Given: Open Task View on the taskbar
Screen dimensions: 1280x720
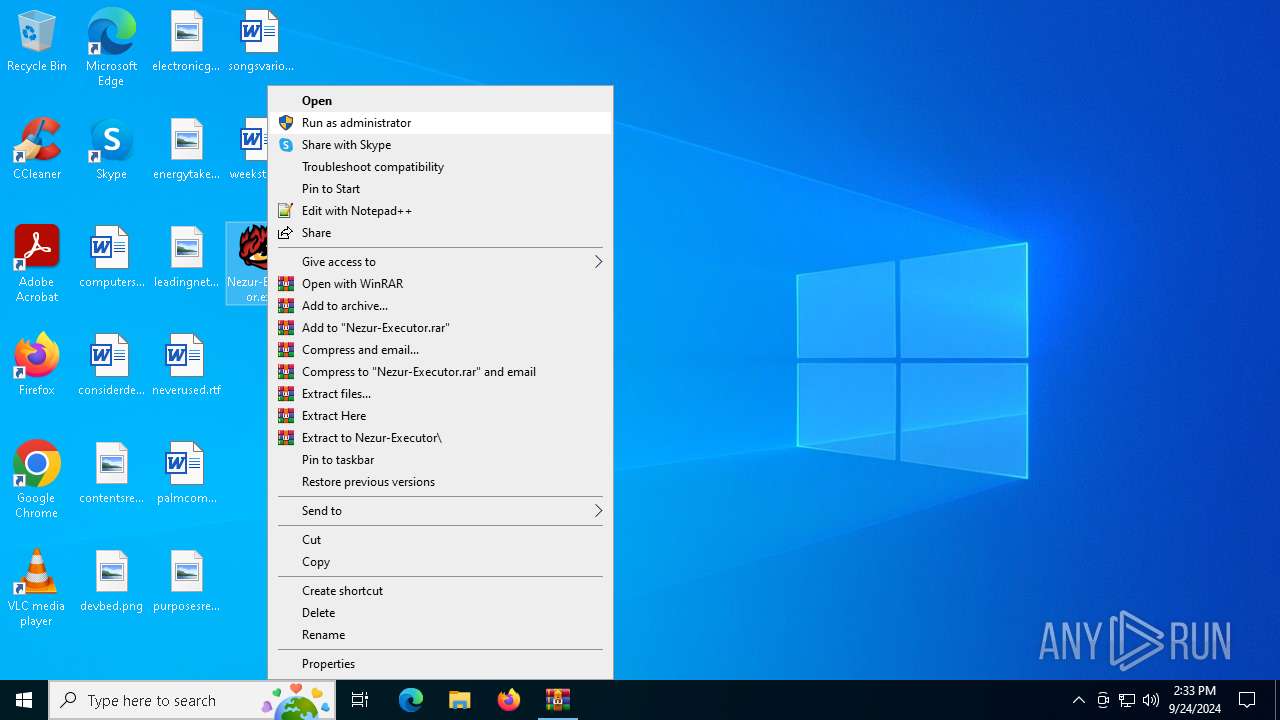Looking at the screenshot, I should tap(360, 700).
